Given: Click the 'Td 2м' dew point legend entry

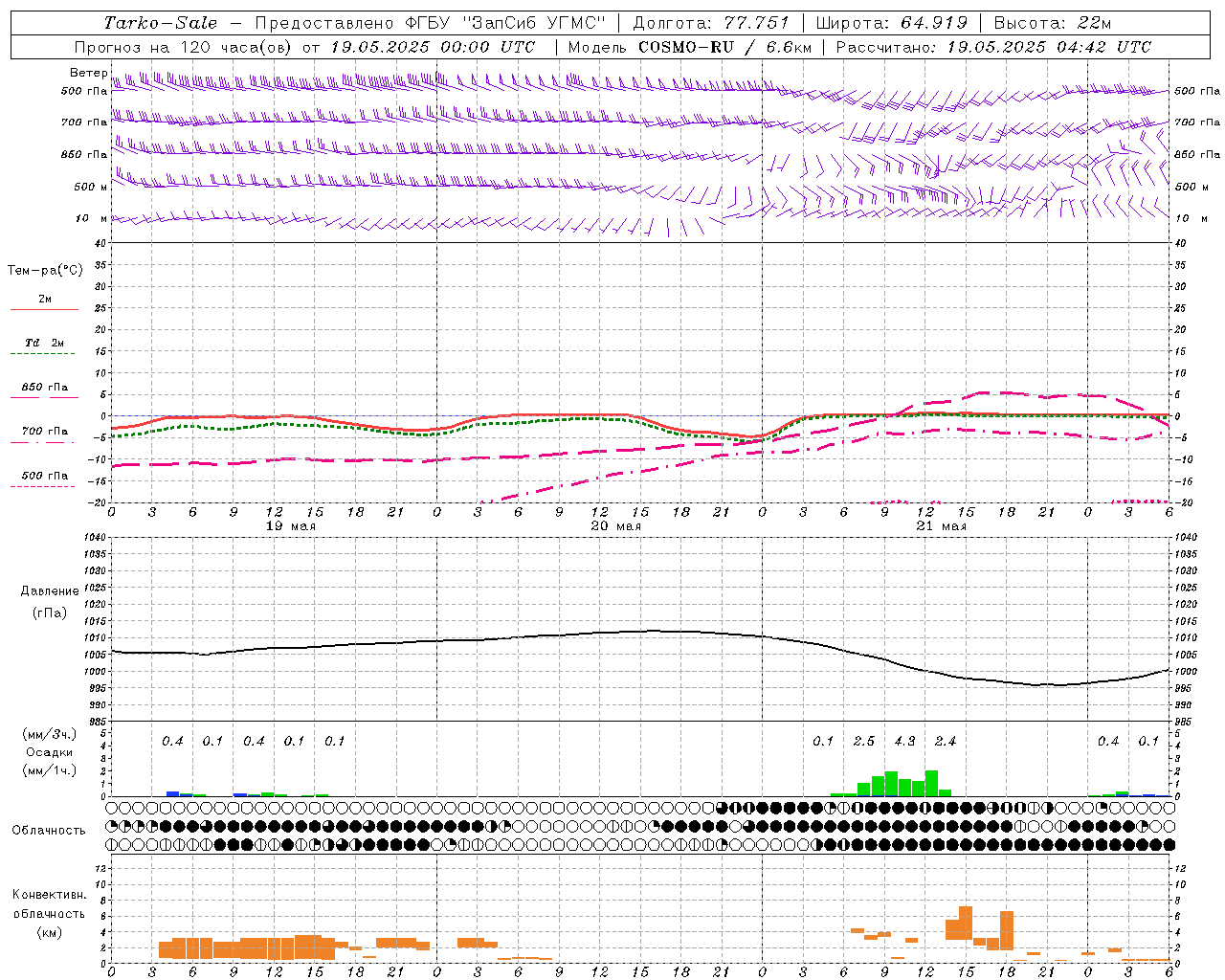Looking at the screenshot, I should point(44,343).
